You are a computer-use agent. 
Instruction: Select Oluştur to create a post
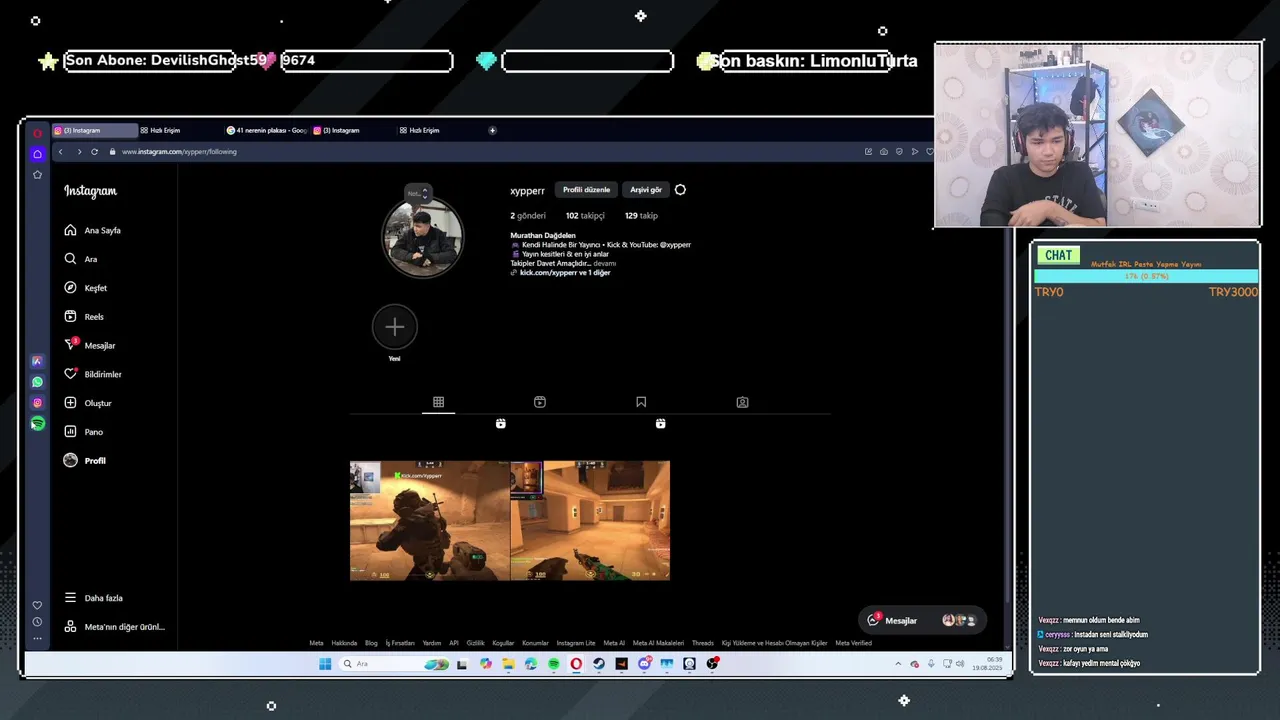click(87, 403)
